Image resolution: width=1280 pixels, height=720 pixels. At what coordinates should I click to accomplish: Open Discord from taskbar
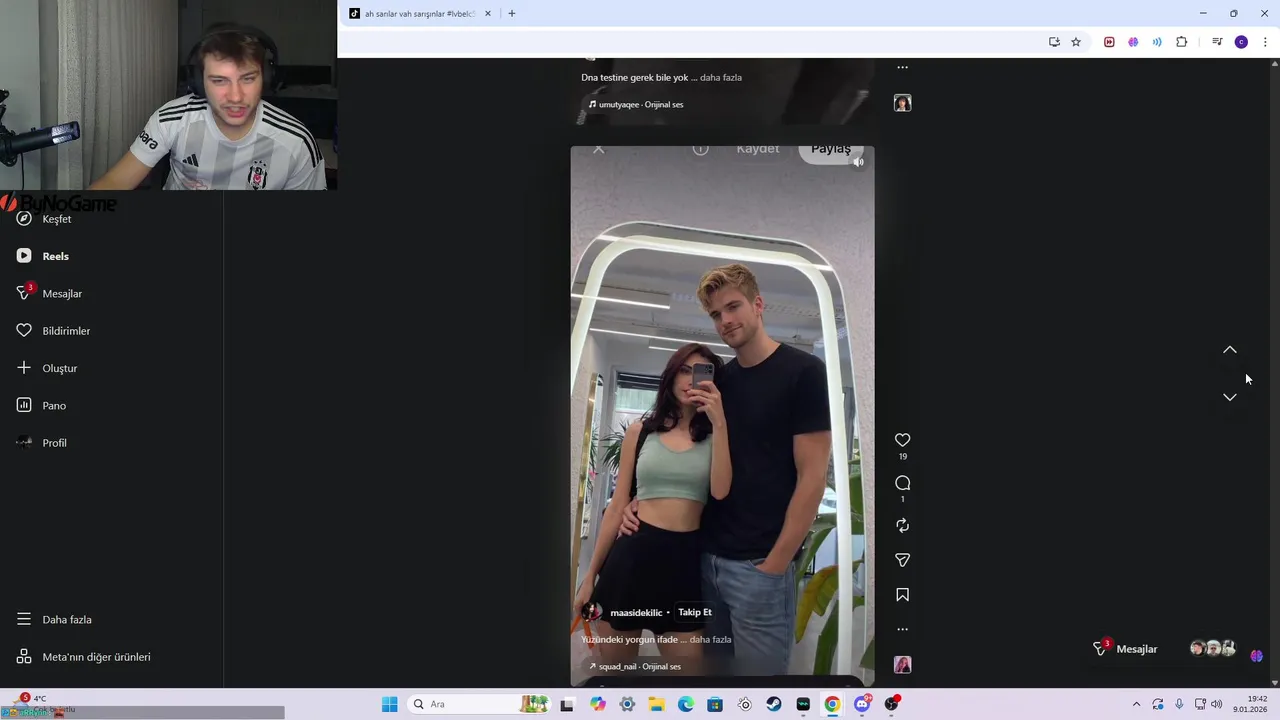[862, 704]
